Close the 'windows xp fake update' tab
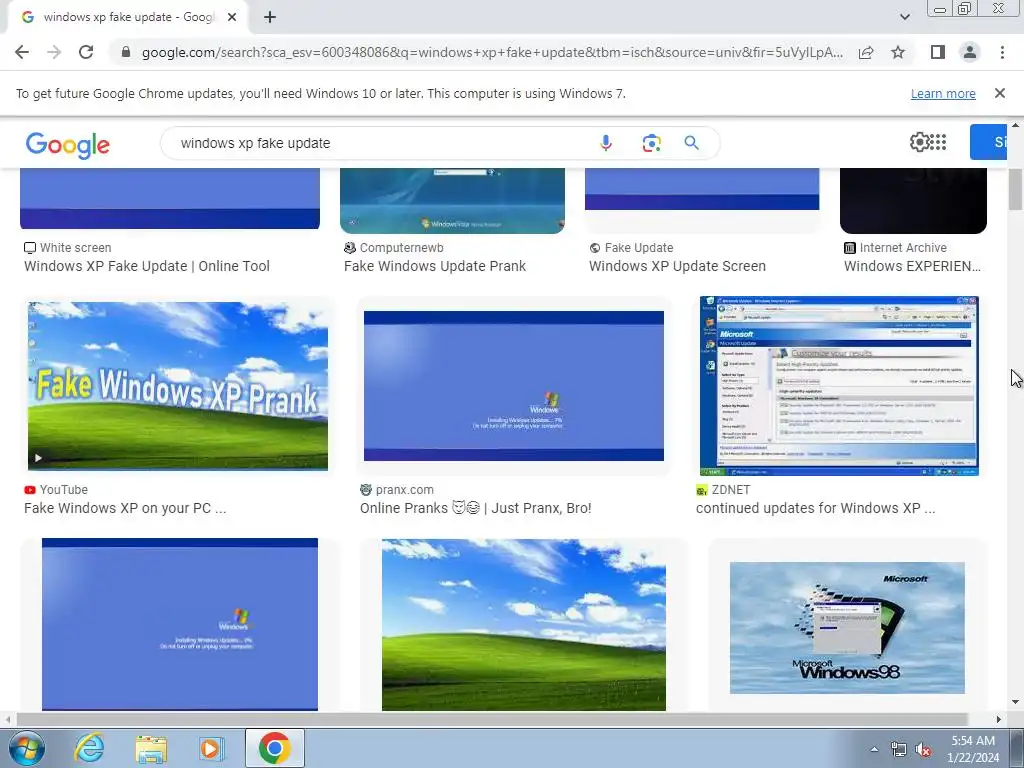The width and height of the screenshot is (1024, 768). point(232,17)
